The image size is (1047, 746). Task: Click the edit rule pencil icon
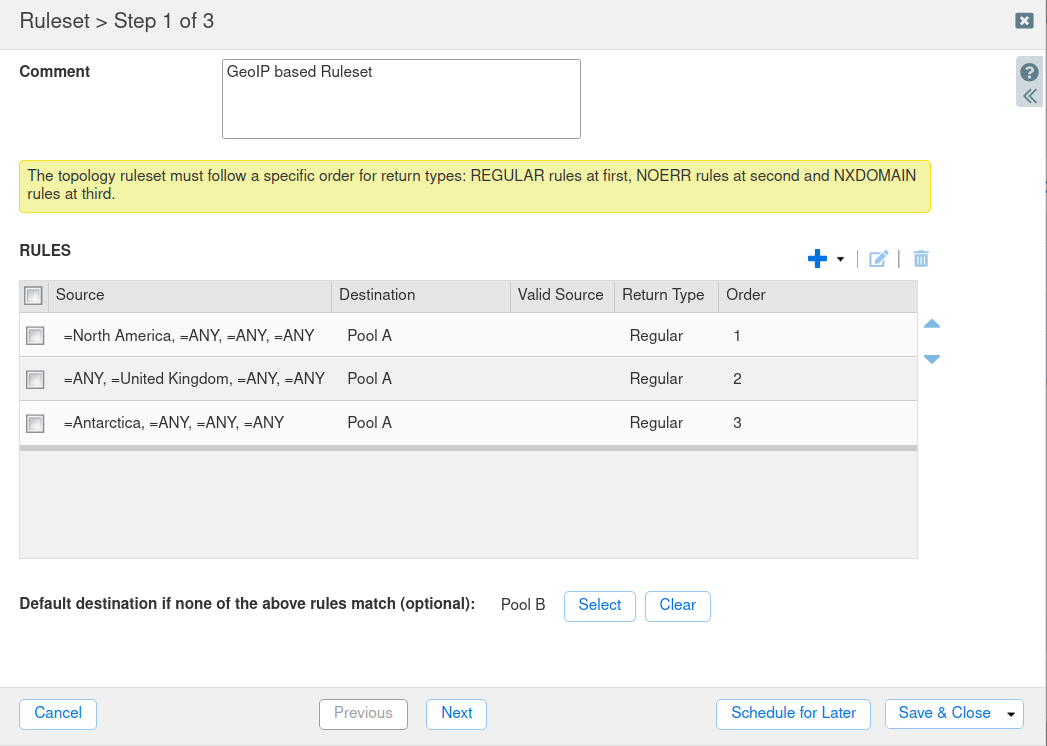pyautogui.click(x=878, y=259)
